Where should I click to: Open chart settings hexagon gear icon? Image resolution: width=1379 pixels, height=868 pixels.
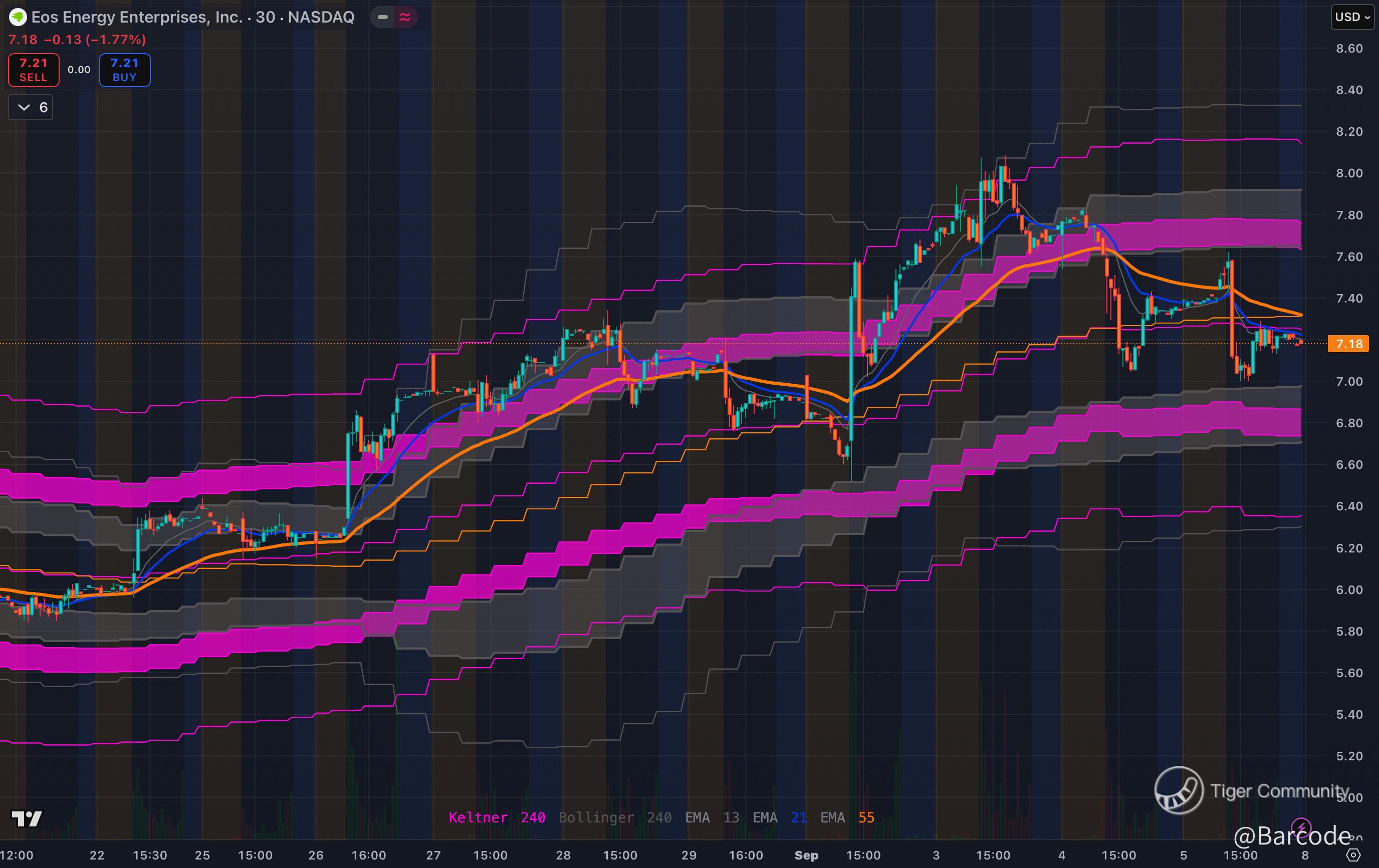point(1353,855)
